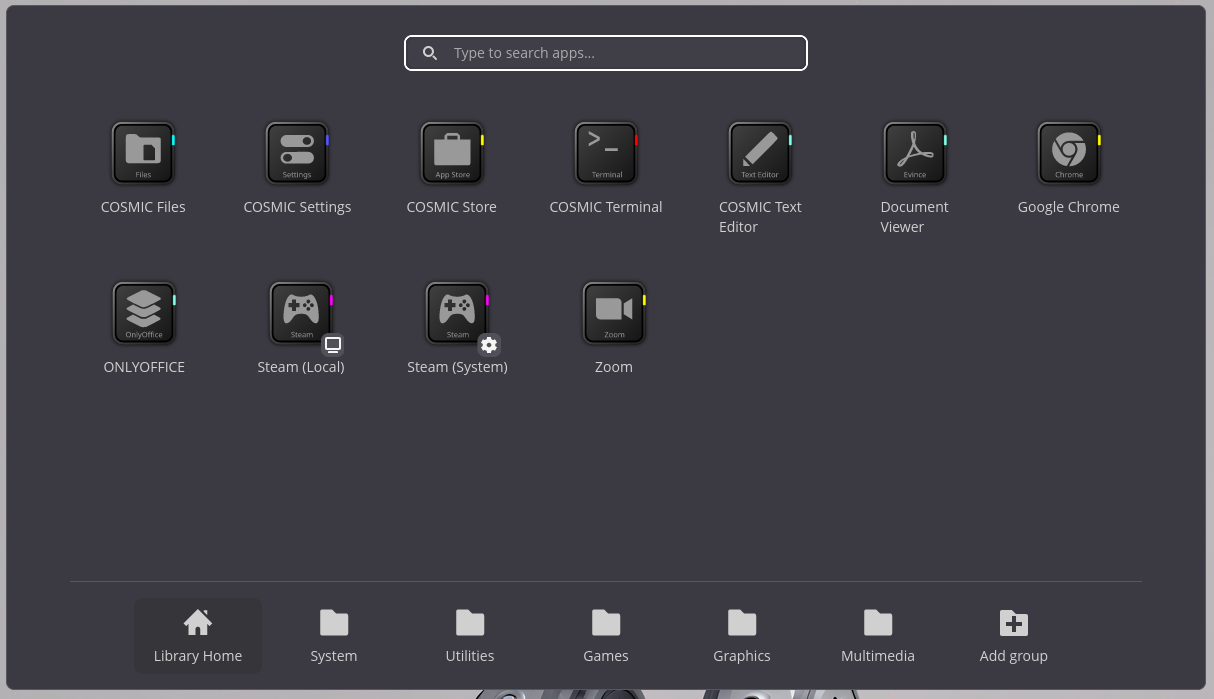The image size is (1214, 699).
Task: Launch the Document Viewer (Evince) icon
Action: 914,153
